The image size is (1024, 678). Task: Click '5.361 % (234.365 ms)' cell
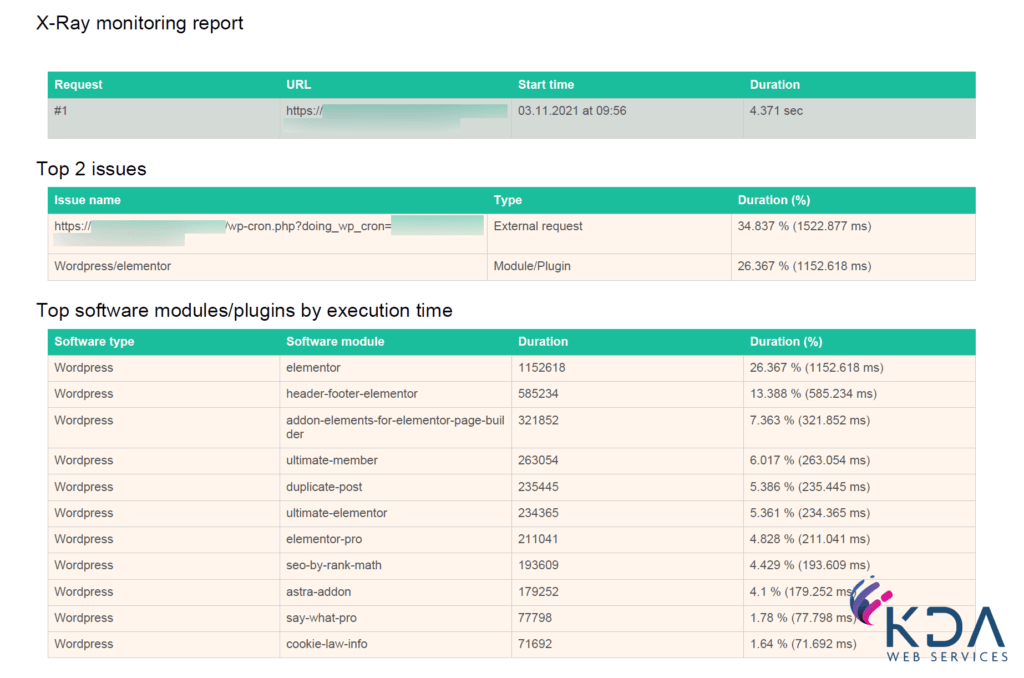(x=810, y=513)
